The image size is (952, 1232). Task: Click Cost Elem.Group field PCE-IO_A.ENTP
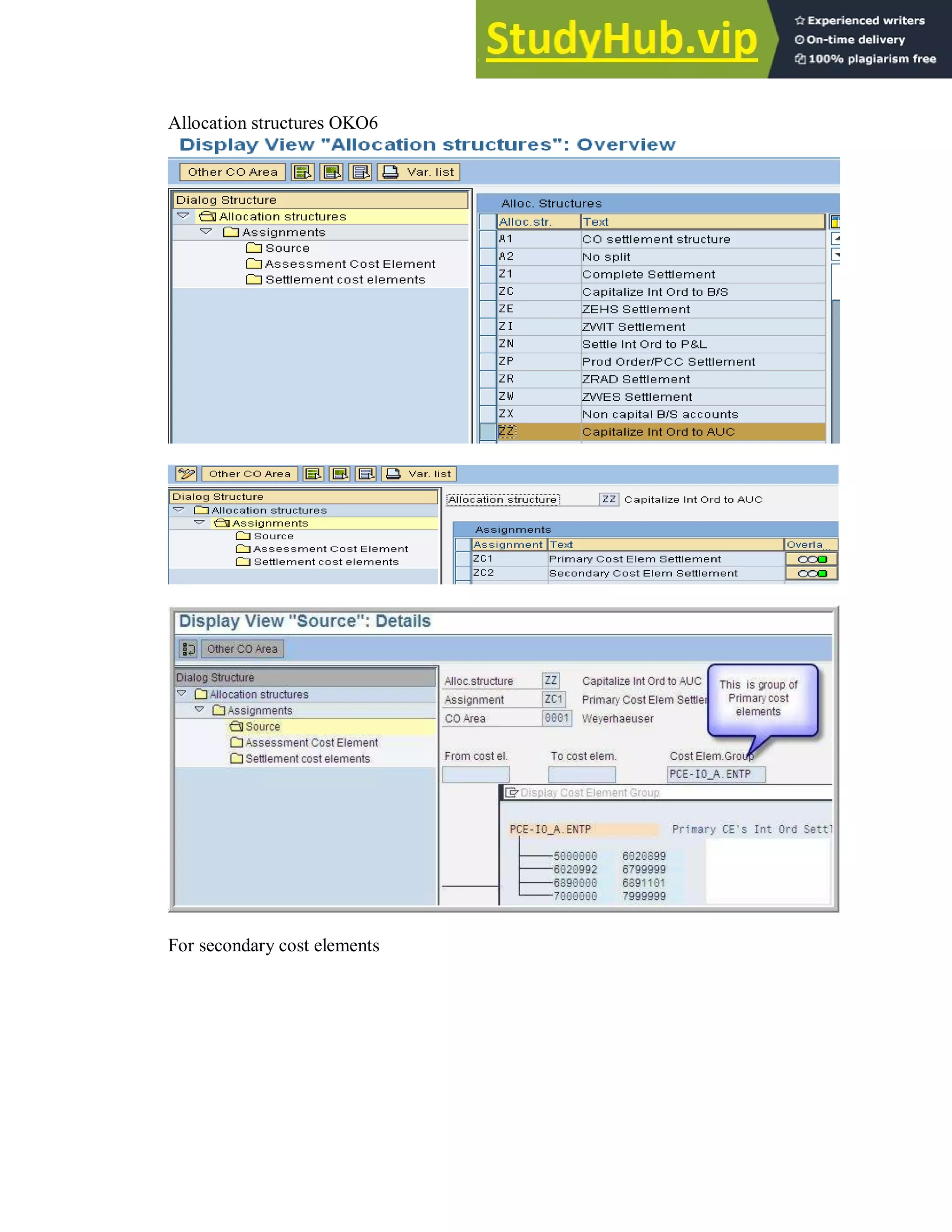(x=716, y=774)
